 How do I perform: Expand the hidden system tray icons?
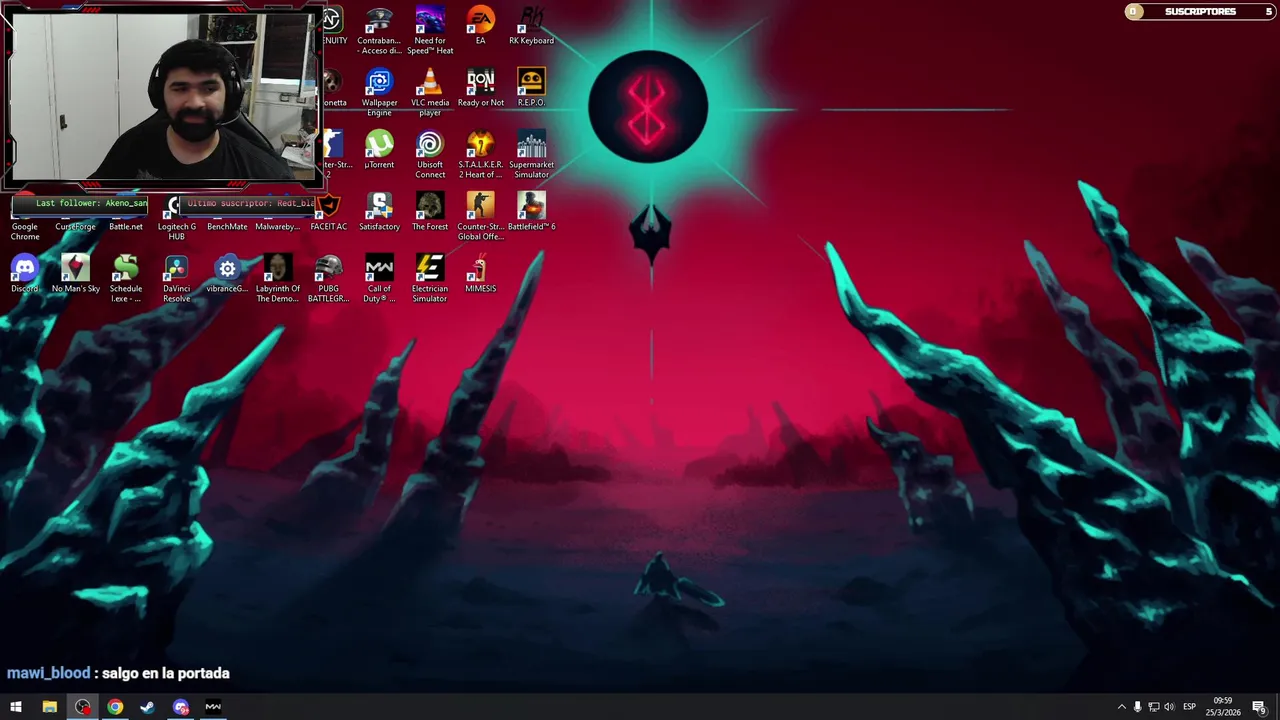pos(1121,707)
